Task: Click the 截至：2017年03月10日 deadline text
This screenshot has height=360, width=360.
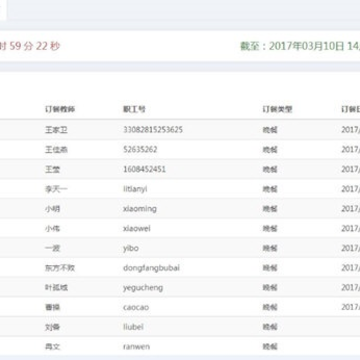Action: tap(292, 46)
